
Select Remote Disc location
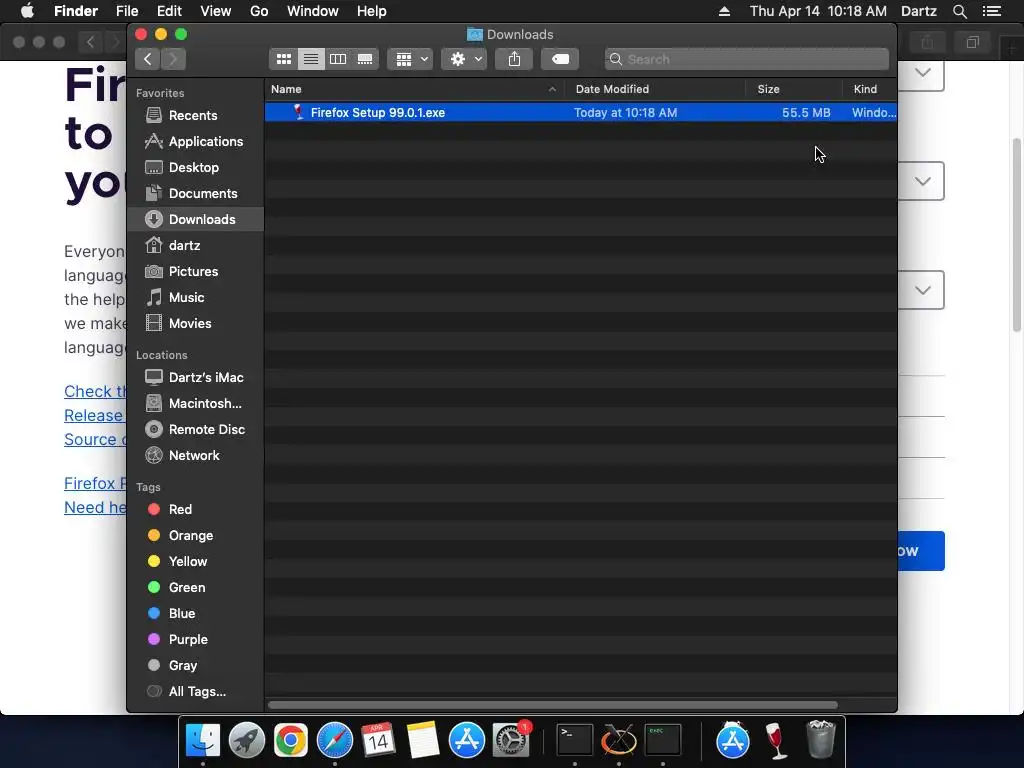(x=195, y=430)
